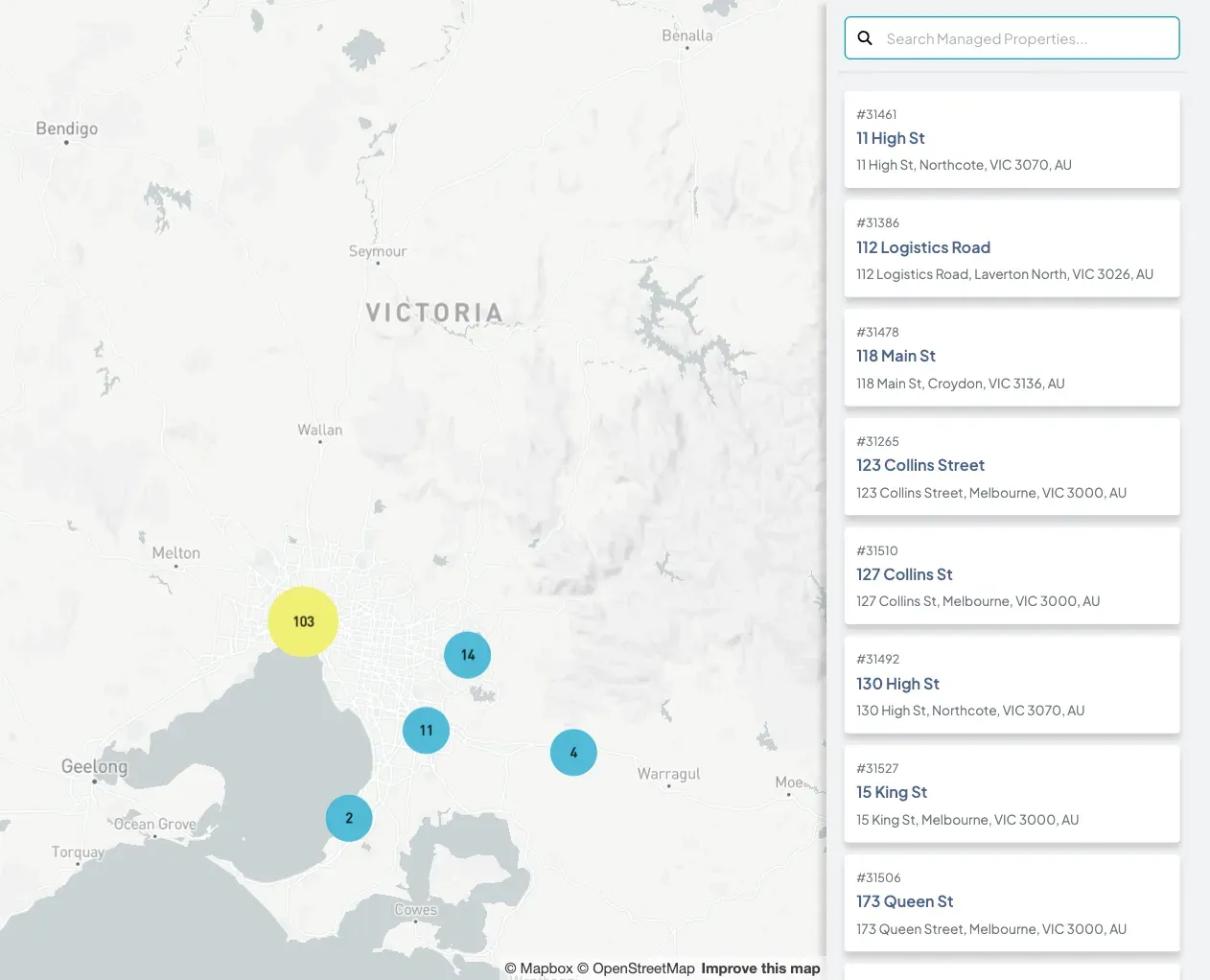Click the search magnifier icon
The image size is (1210, 980).
(x=865, y=38)
